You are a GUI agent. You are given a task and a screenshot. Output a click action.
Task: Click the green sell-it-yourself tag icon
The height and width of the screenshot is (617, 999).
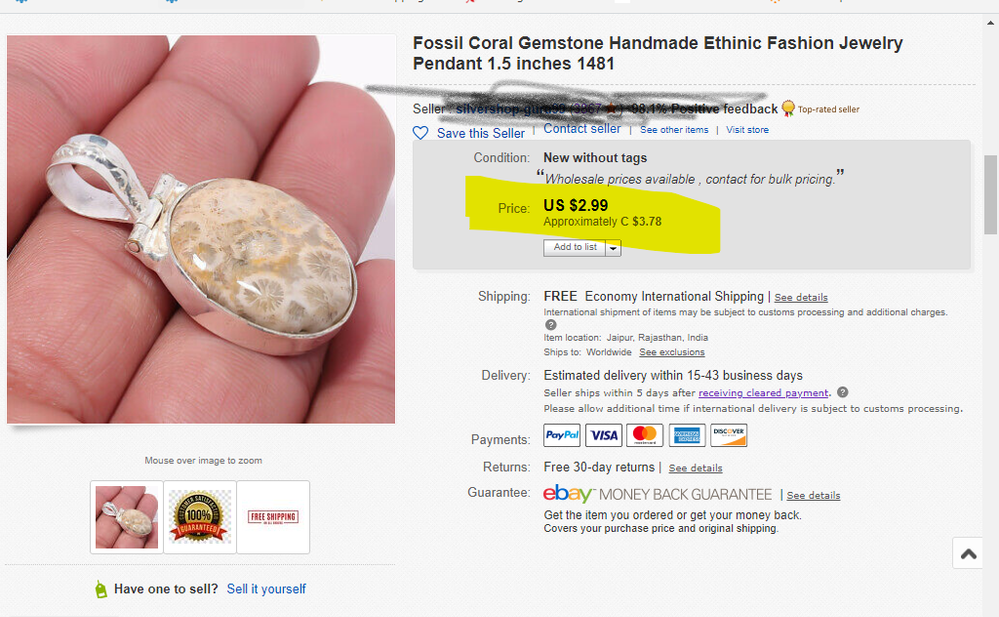101,588
